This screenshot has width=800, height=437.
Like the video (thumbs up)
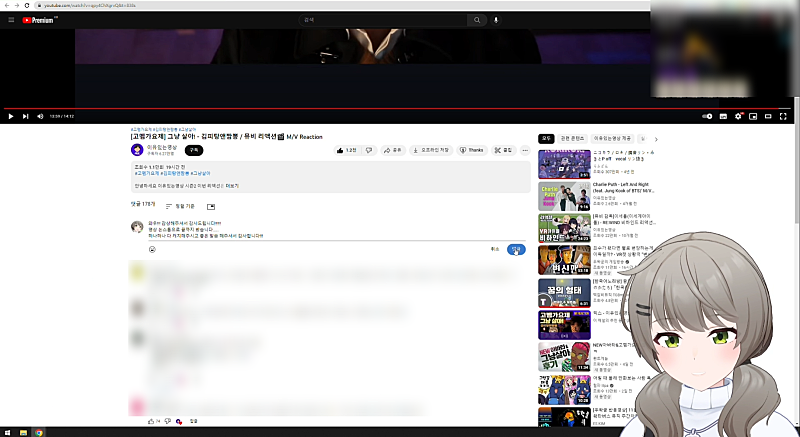pyautogui.click(x=346, y=150)
